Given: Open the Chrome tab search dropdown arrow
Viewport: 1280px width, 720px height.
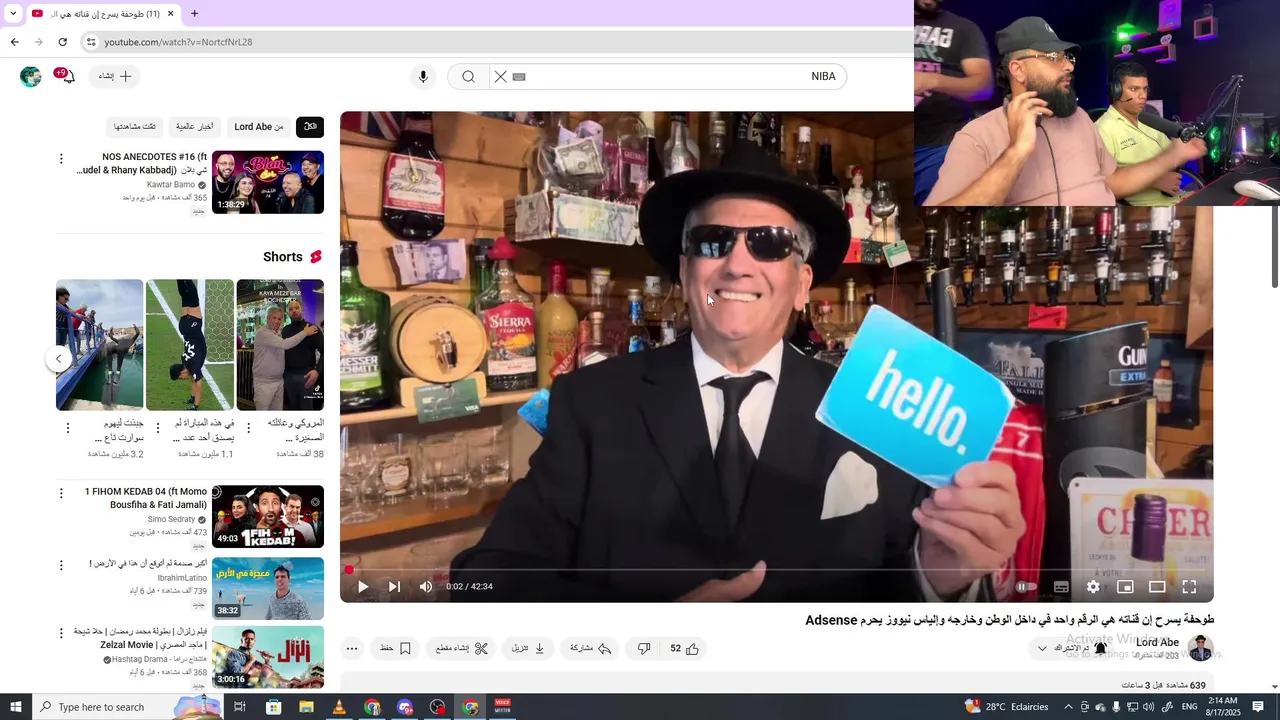Looking at the screenshot, I should (x=13, y=14).
